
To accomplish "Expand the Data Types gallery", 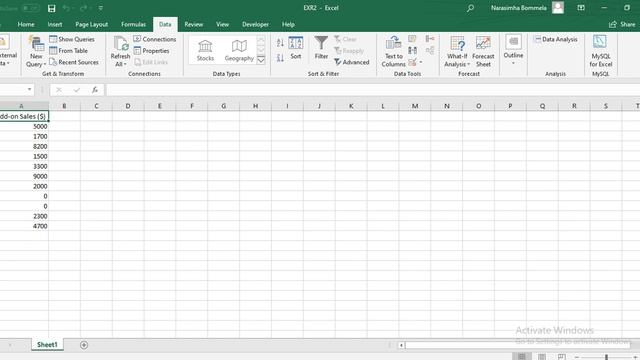I will click(x=261, y=60).
